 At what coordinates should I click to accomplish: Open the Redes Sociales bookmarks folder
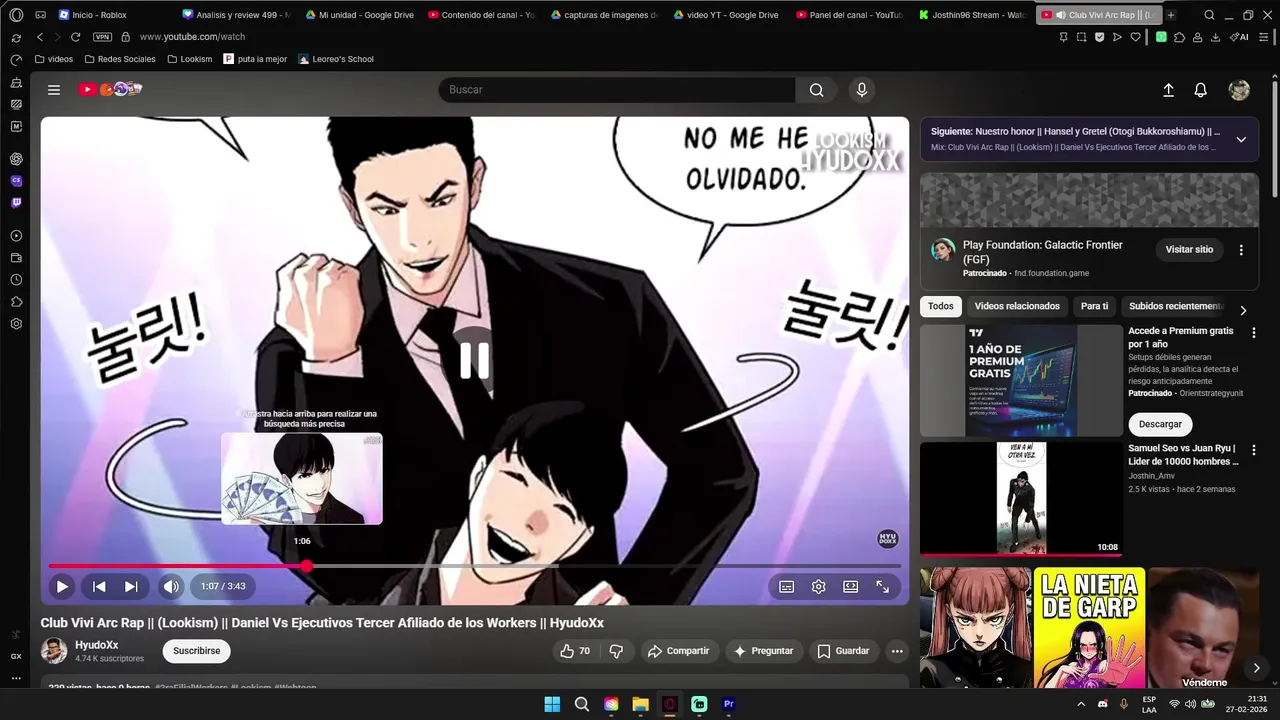119,59
